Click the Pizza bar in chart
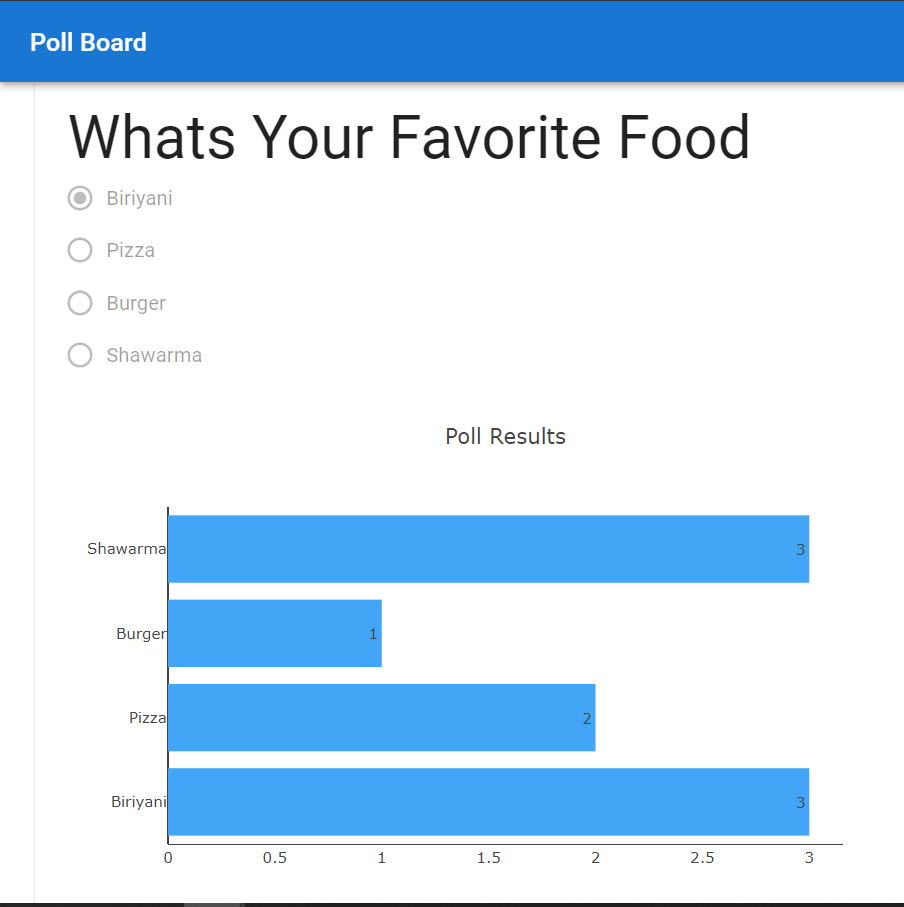Viewport: 904px width, 907px height. (x=381, y=718)
